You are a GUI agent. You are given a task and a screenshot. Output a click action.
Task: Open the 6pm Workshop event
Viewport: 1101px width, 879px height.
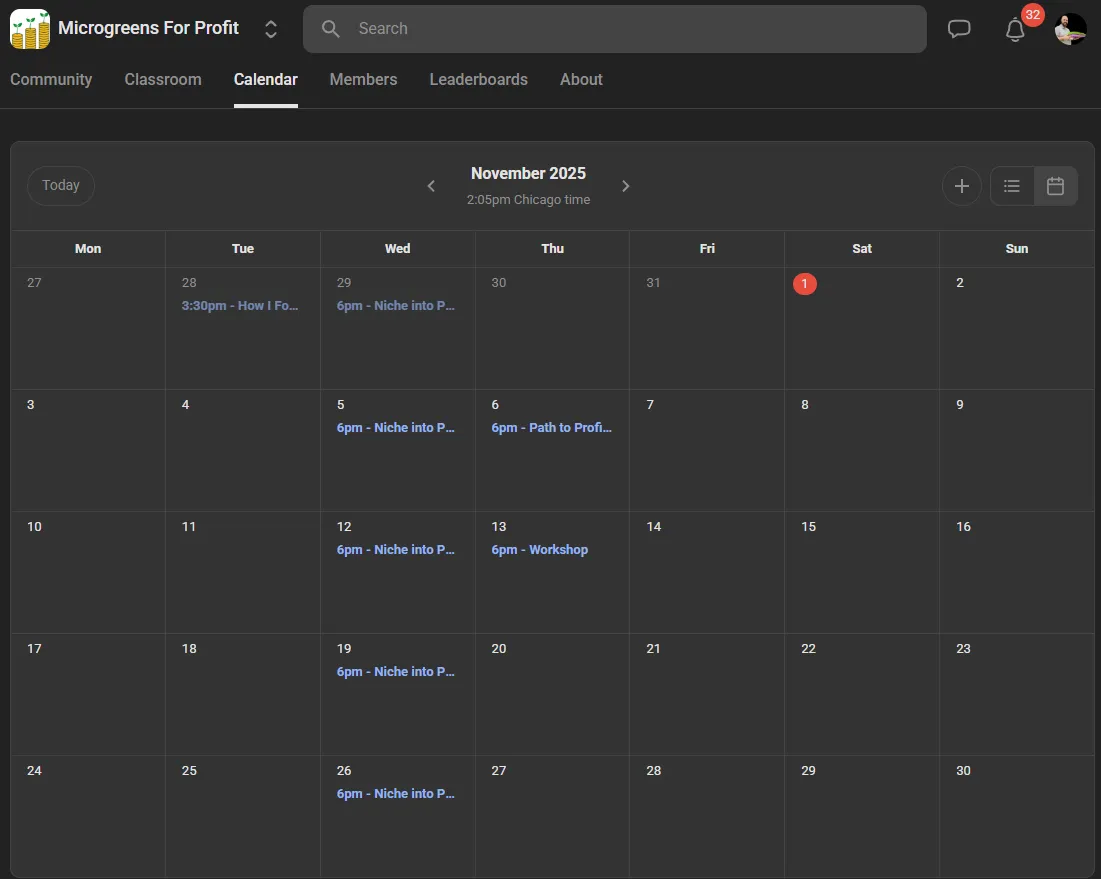click(x=539, y=550)
